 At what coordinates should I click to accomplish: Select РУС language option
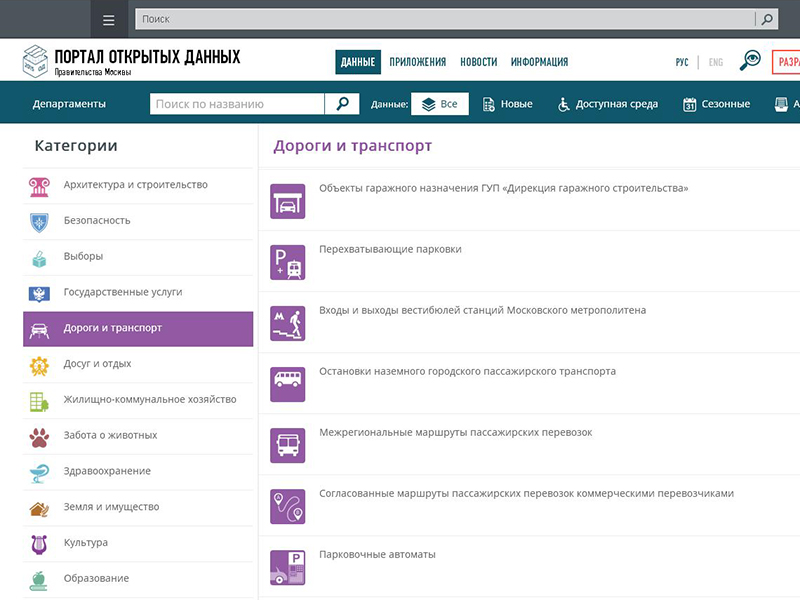[x=682, y=62]
